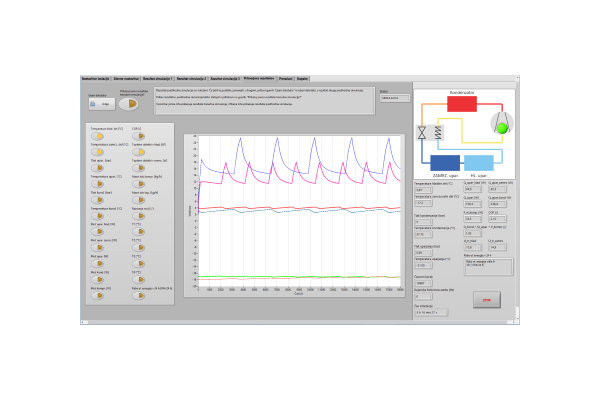Image resolution: width=600 pixels, height=400 pixels.
Task: Toggle the COP [-] curve switch
Action: click(x=138, y=137)
